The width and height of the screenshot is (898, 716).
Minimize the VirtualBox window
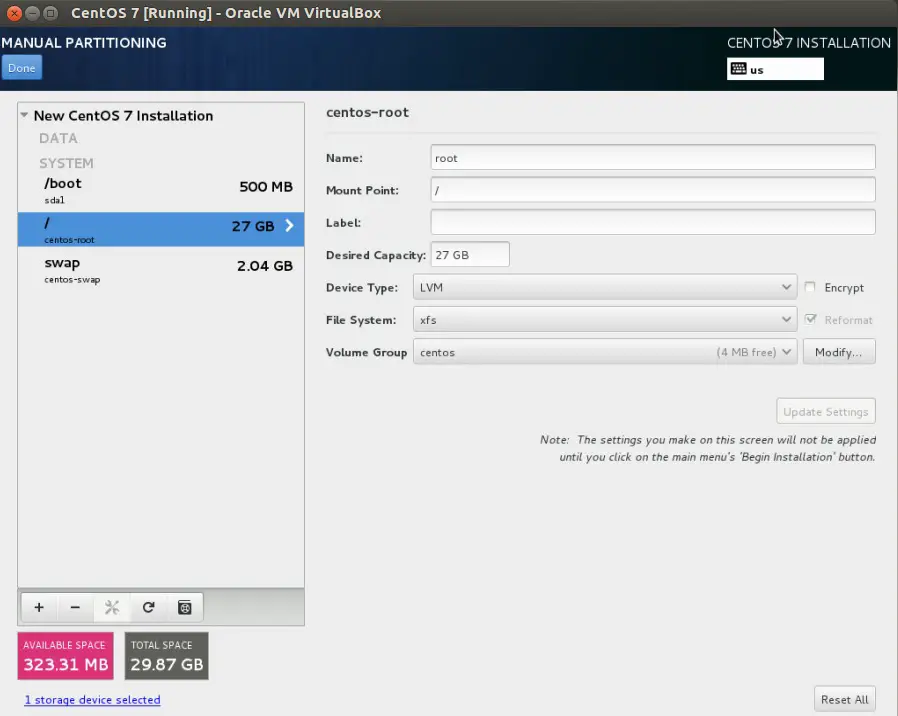(x=33, y=13)
